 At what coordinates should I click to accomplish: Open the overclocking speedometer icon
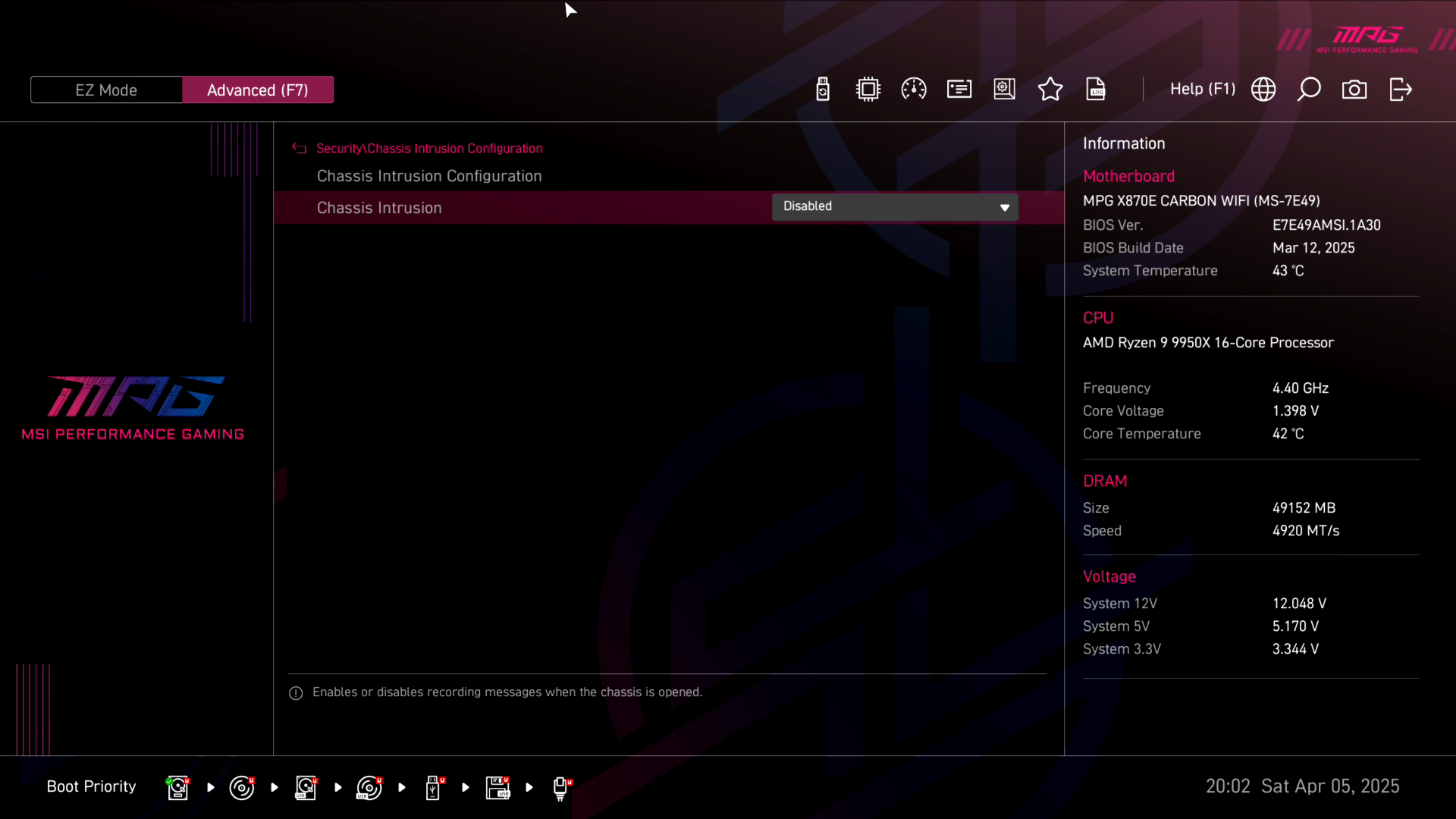(914, 89)
